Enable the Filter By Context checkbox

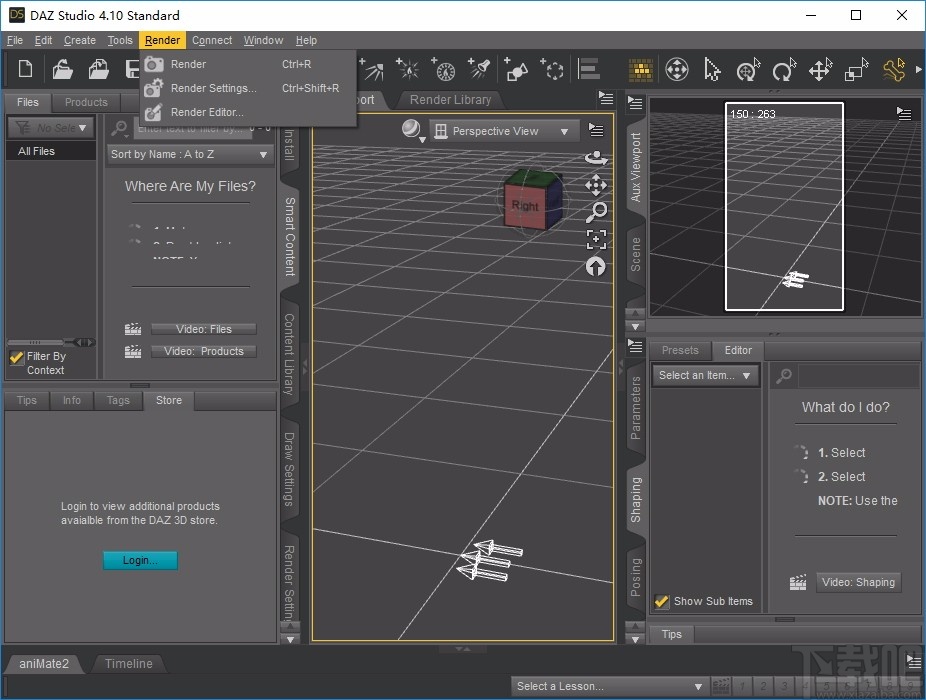pos(17,355)
